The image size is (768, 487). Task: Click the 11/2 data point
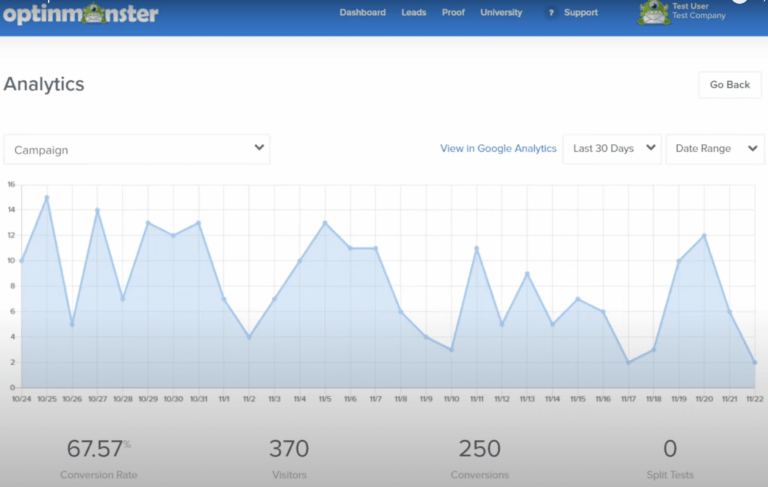pos(249,337)
